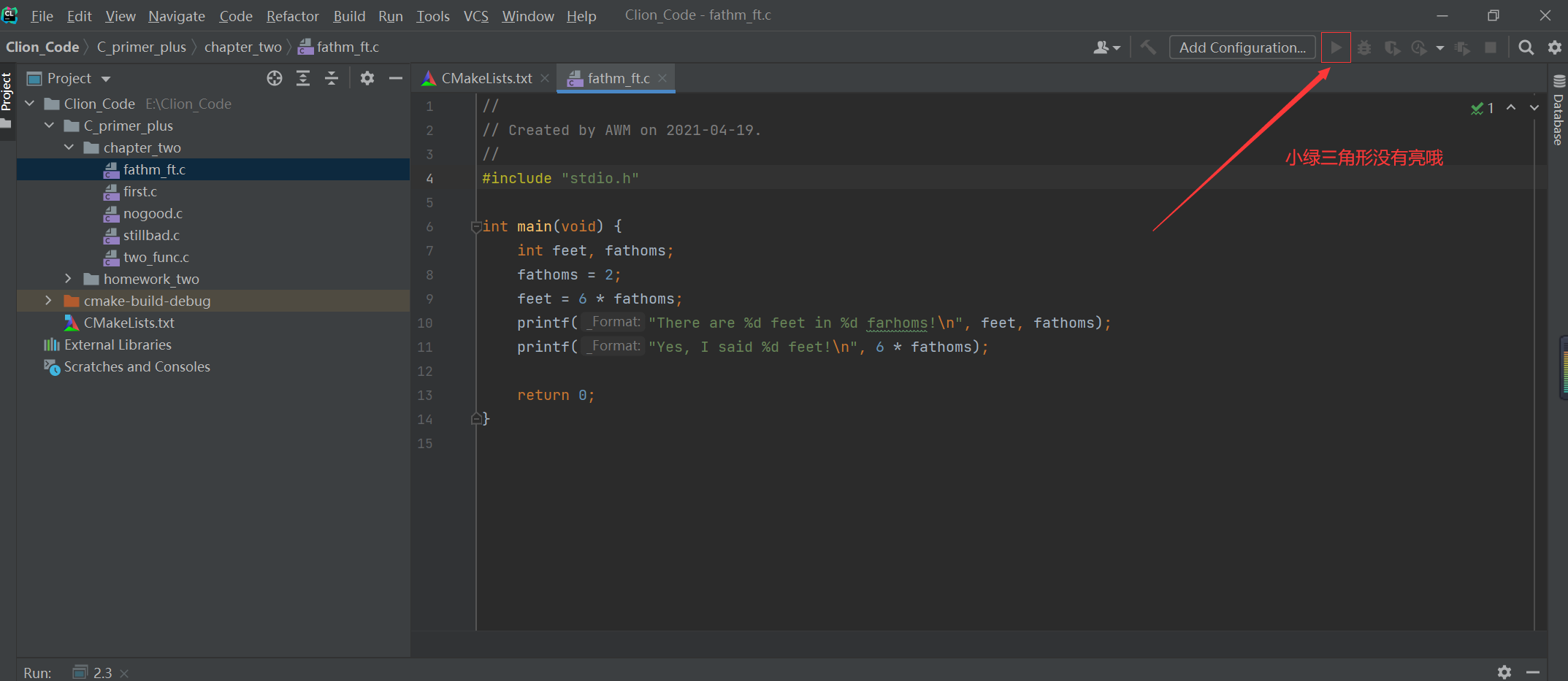Select nogood.c in project tree

(x=153, y=213)
